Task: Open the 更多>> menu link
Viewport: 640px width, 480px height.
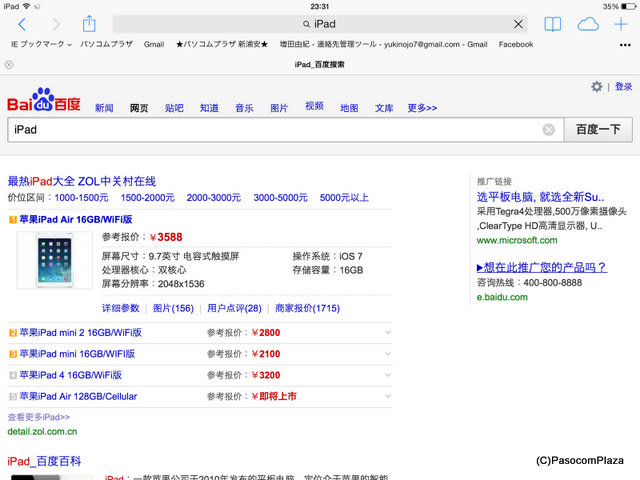Action: pyautogui.click(x=422, y=108)
